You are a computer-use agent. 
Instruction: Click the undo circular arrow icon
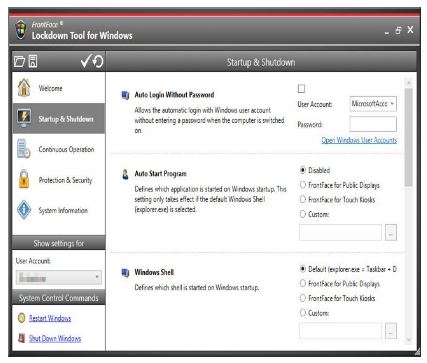click(98, 61)
